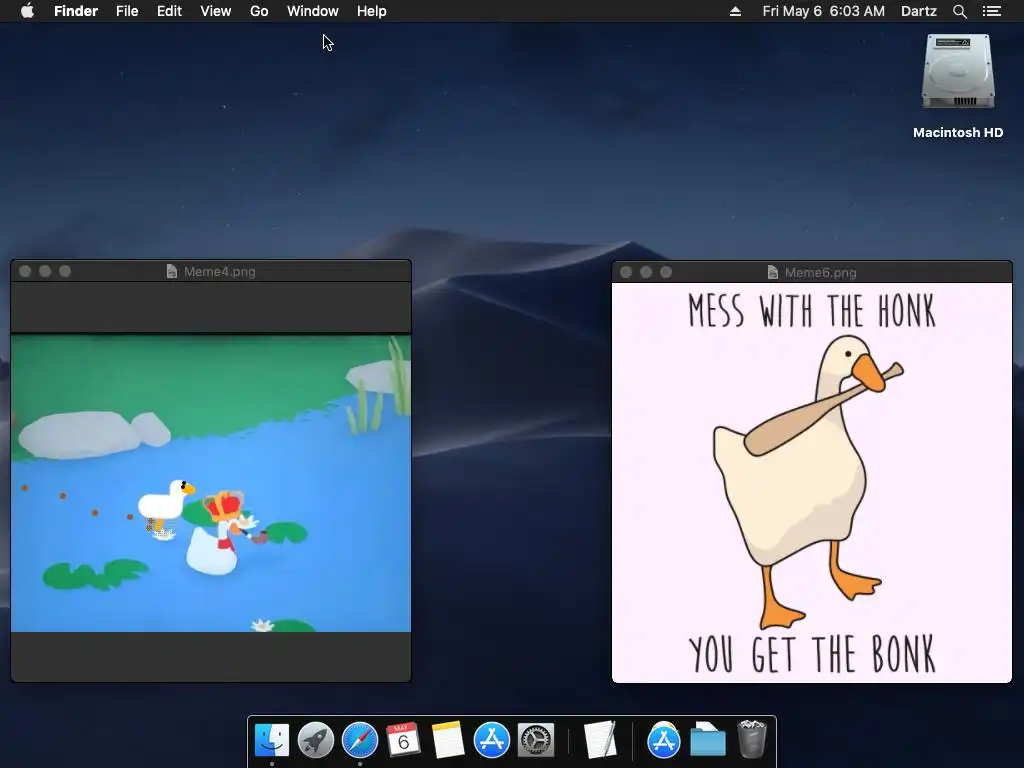The image size is (1024, 768).
Task: Open the Edit menu
Action: (169, 11)
